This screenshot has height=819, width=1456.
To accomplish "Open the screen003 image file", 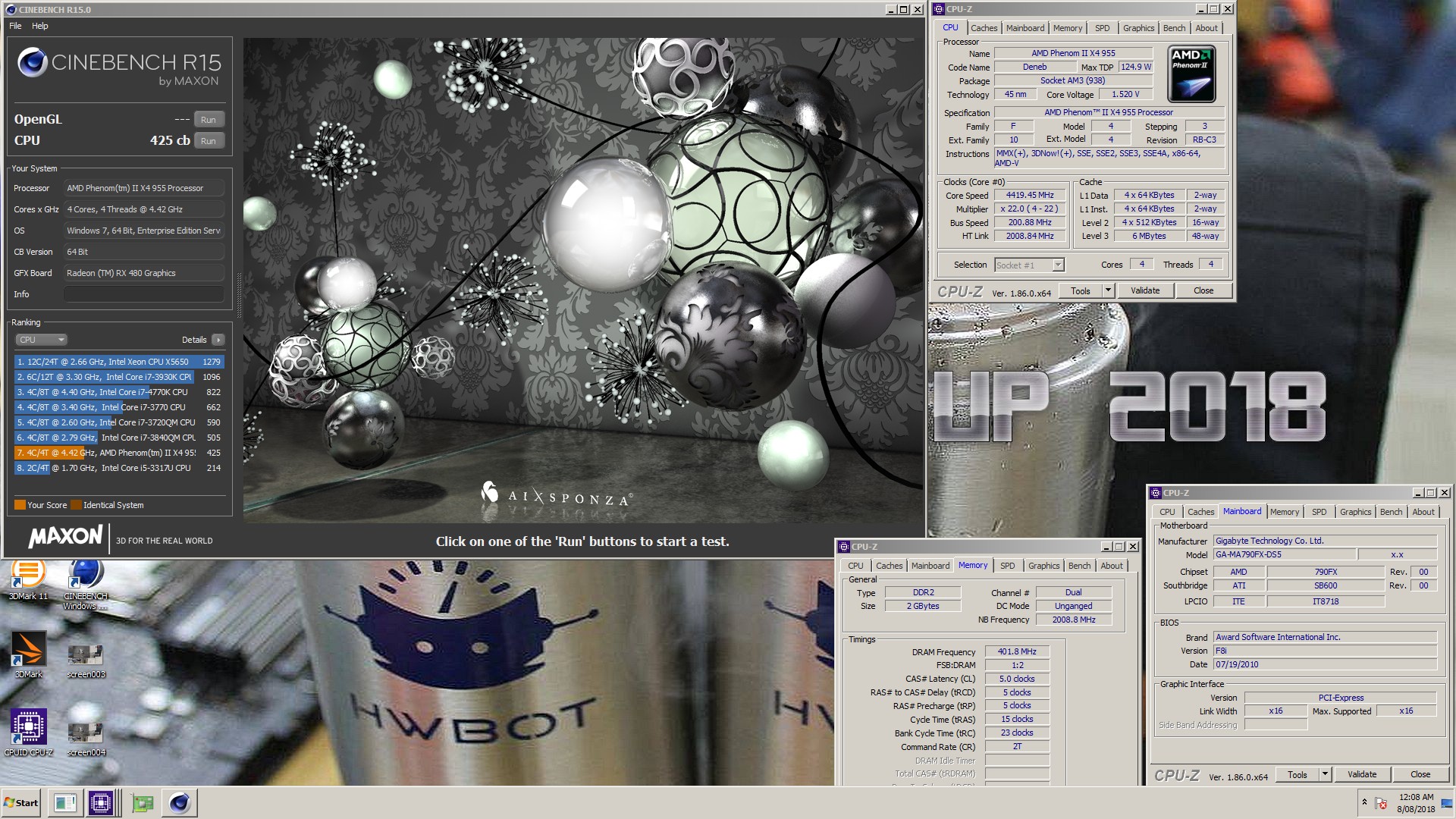I will pyautogui.click(x=86, y=659).
